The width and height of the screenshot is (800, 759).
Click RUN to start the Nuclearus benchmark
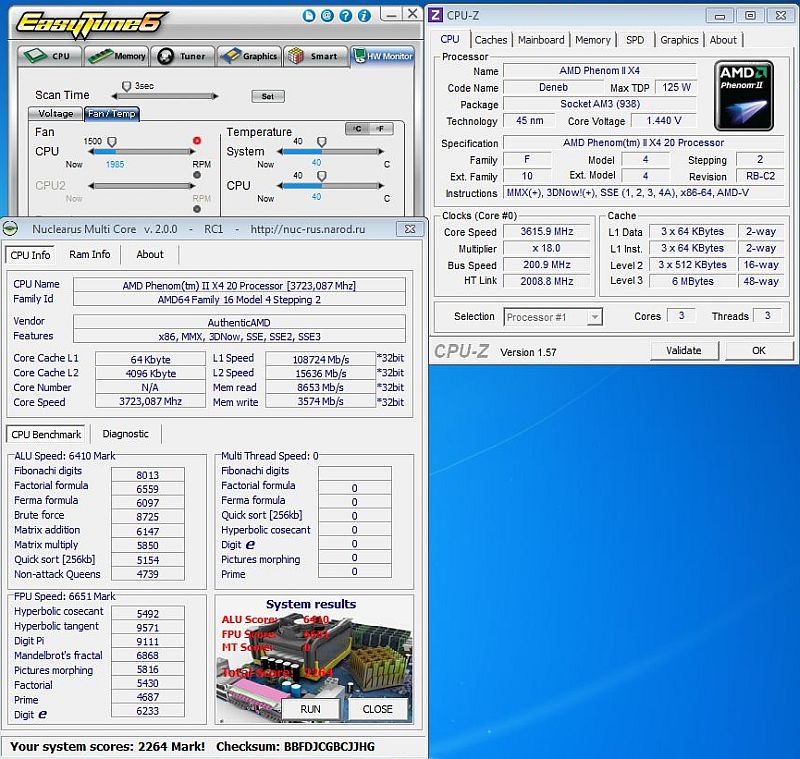tap(310, 710)
